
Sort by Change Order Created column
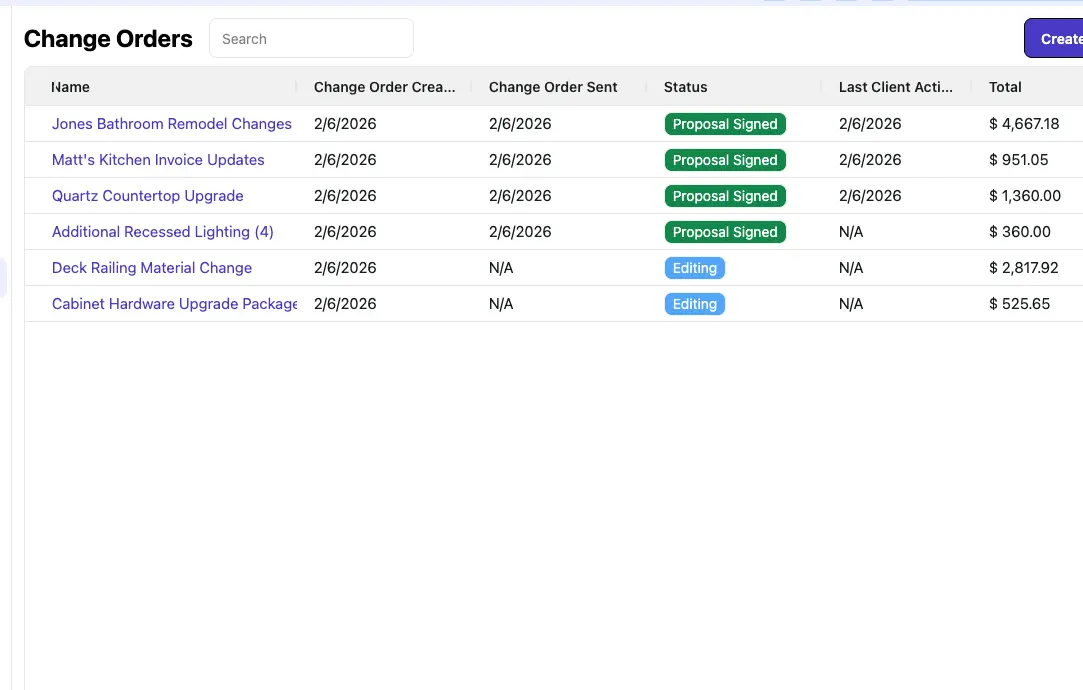384,87
